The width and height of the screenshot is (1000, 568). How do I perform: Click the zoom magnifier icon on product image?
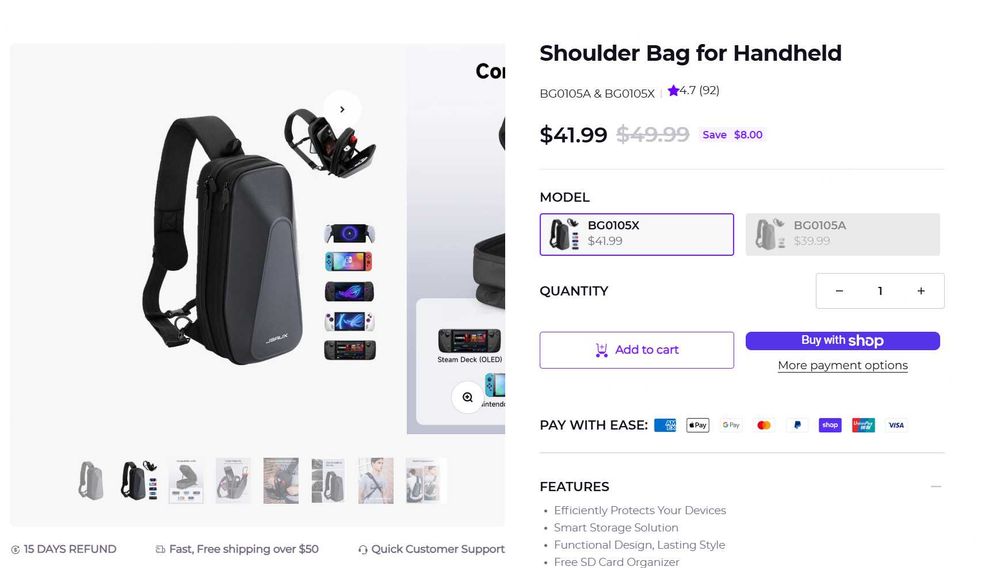point(467,397)
